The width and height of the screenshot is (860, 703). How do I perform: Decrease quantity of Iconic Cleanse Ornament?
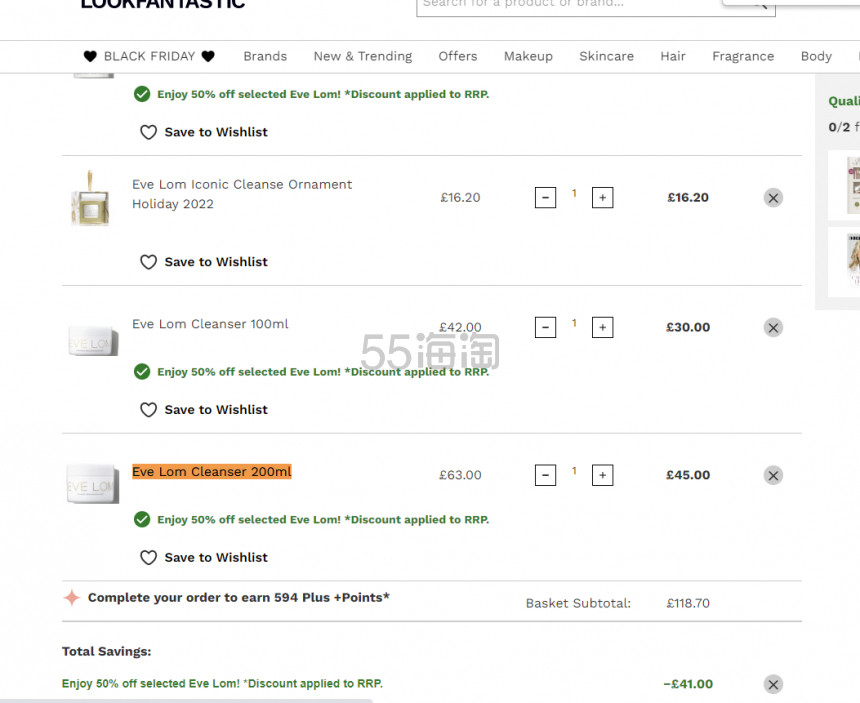pyautogui.click(x=545, y=197)
